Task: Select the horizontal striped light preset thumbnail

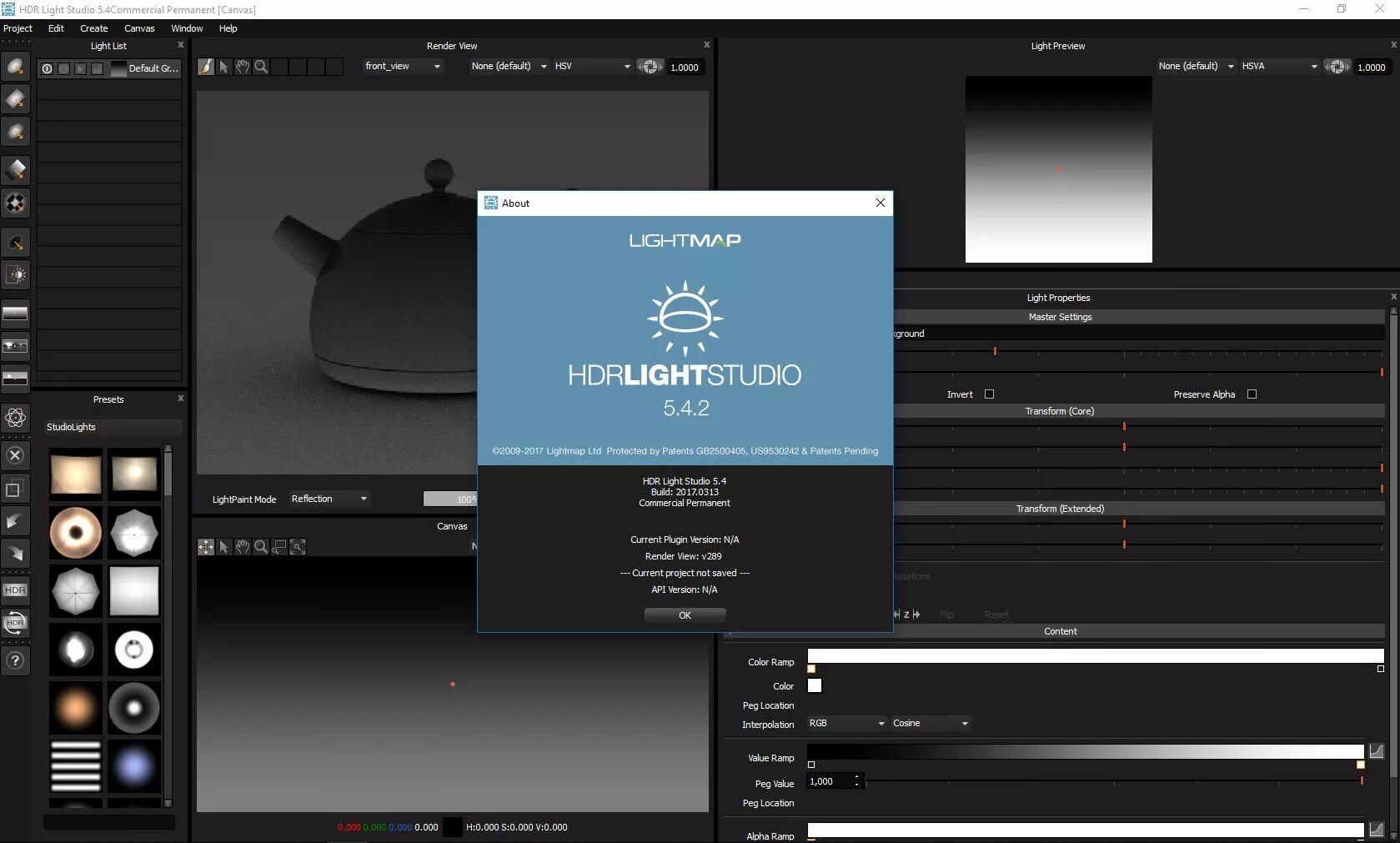Action: click(75, 765)
